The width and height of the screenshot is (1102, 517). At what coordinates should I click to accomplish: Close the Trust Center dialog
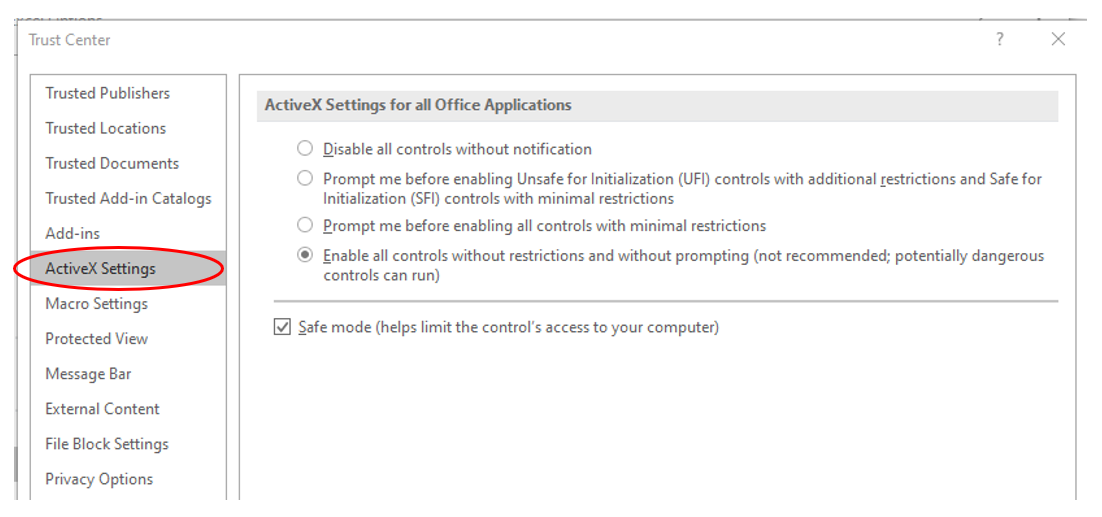pyautogui.click(x=1058, y=40)
